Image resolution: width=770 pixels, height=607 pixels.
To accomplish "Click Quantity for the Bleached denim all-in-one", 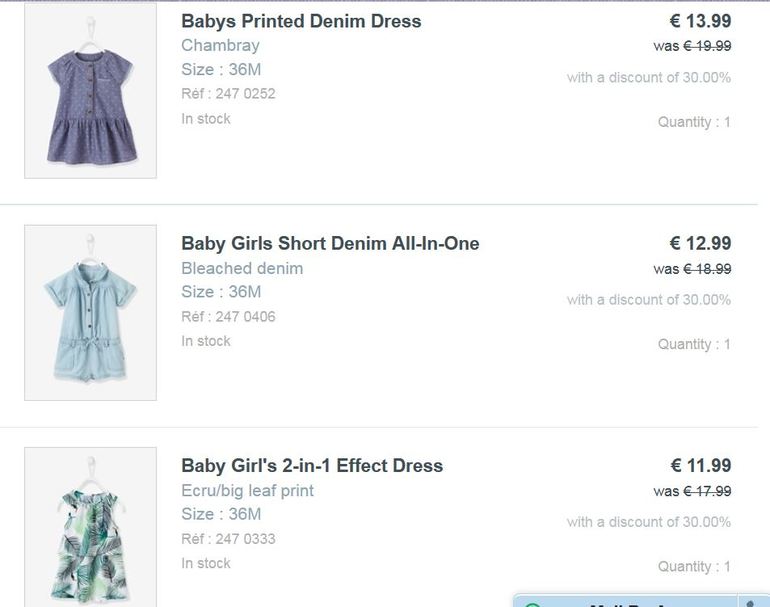I will click(694, 344).
